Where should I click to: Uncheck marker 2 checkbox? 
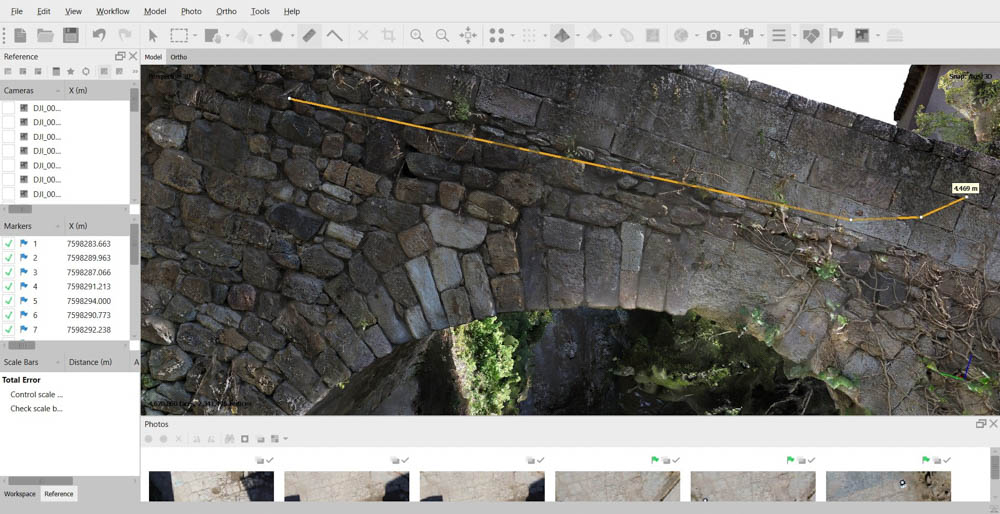pos(8,258)
